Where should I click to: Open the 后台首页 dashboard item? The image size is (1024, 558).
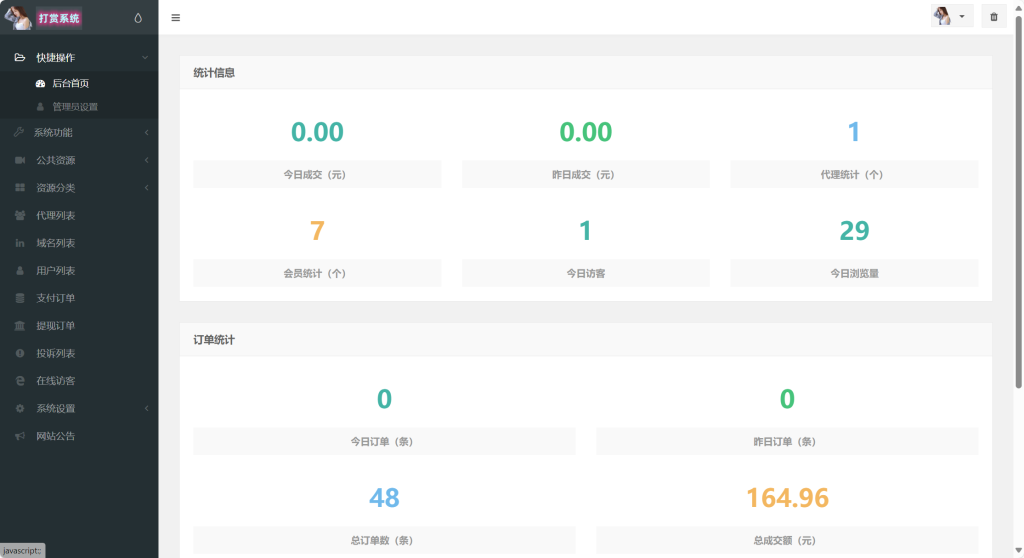click(70, 84)
